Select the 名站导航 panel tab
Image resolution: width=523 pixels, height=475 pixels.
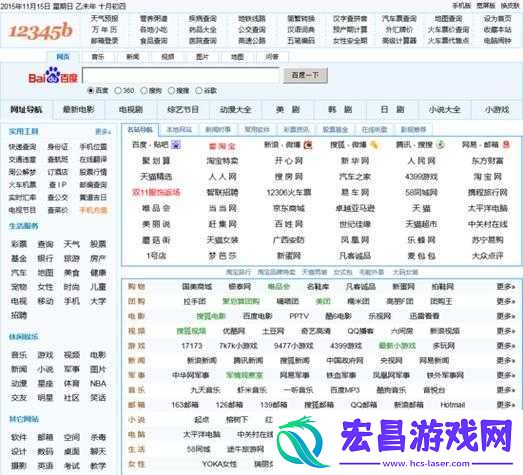coord(140,129)
